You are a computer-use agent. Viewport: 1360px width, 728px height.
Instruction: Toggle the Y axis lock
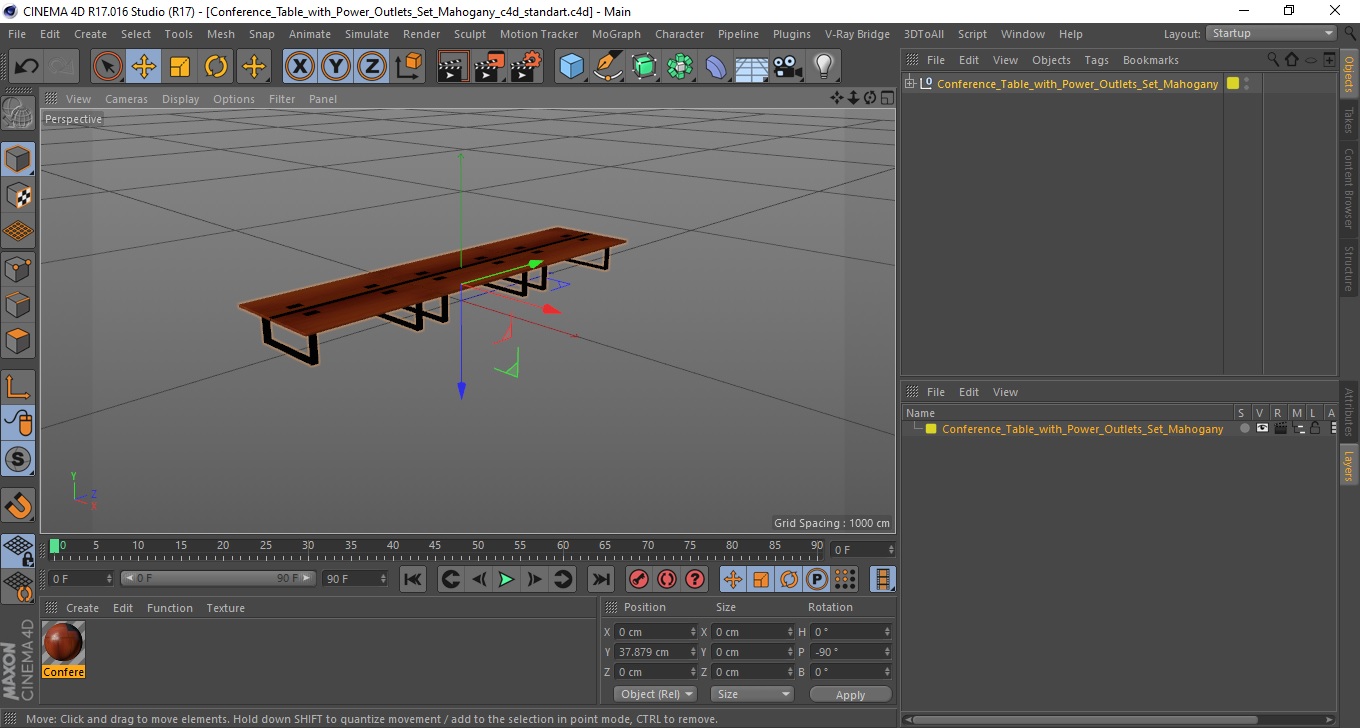[336, 67]
